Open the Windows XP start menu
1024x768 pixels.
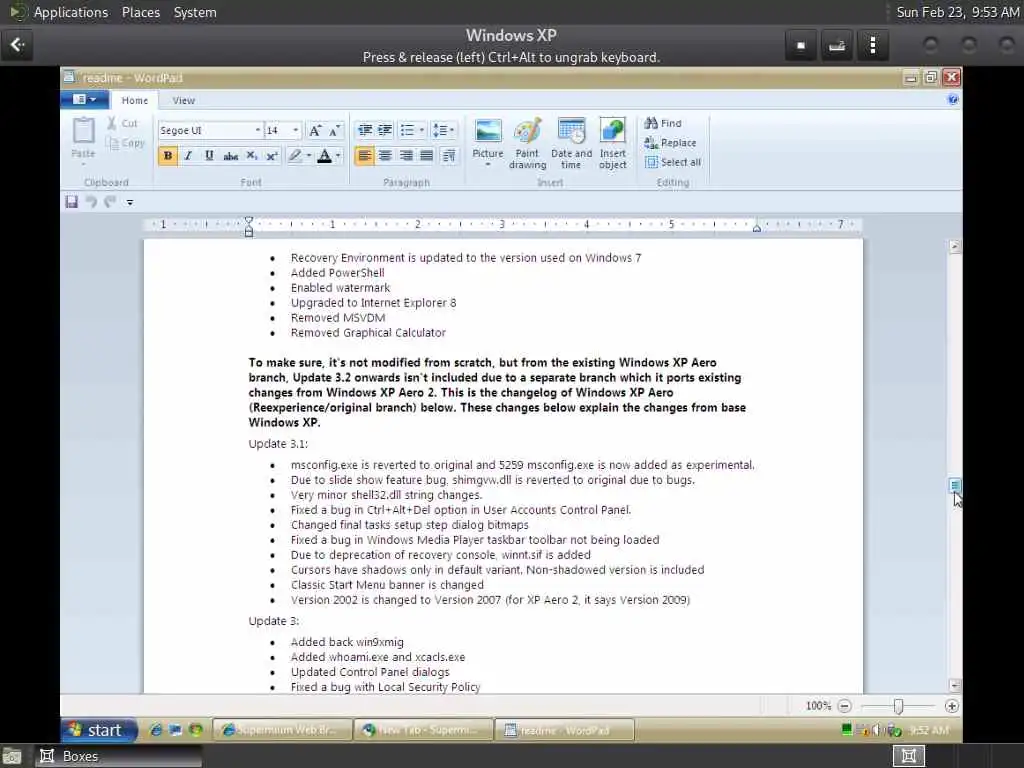click(99, 729)
